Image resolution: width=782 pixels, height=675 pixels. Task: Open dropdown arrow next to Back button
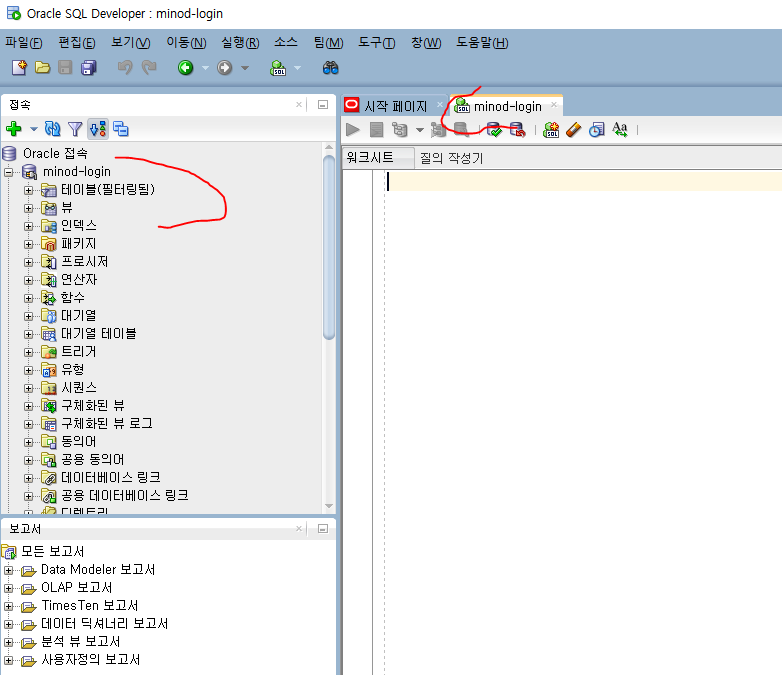click(205, 68)
